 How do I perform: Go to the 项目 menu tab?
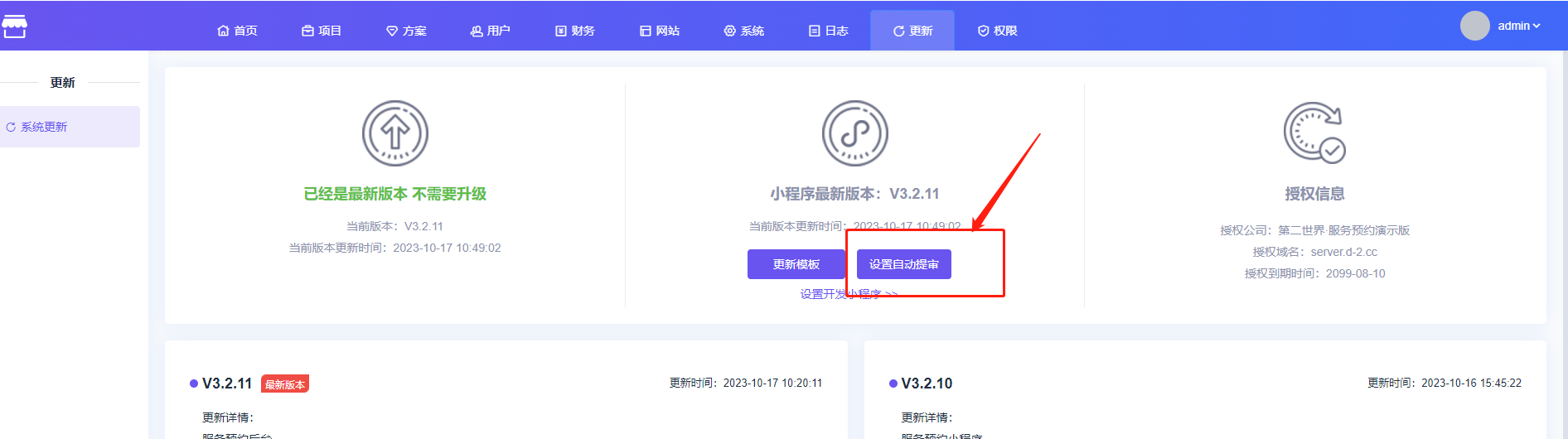(322, 31)
